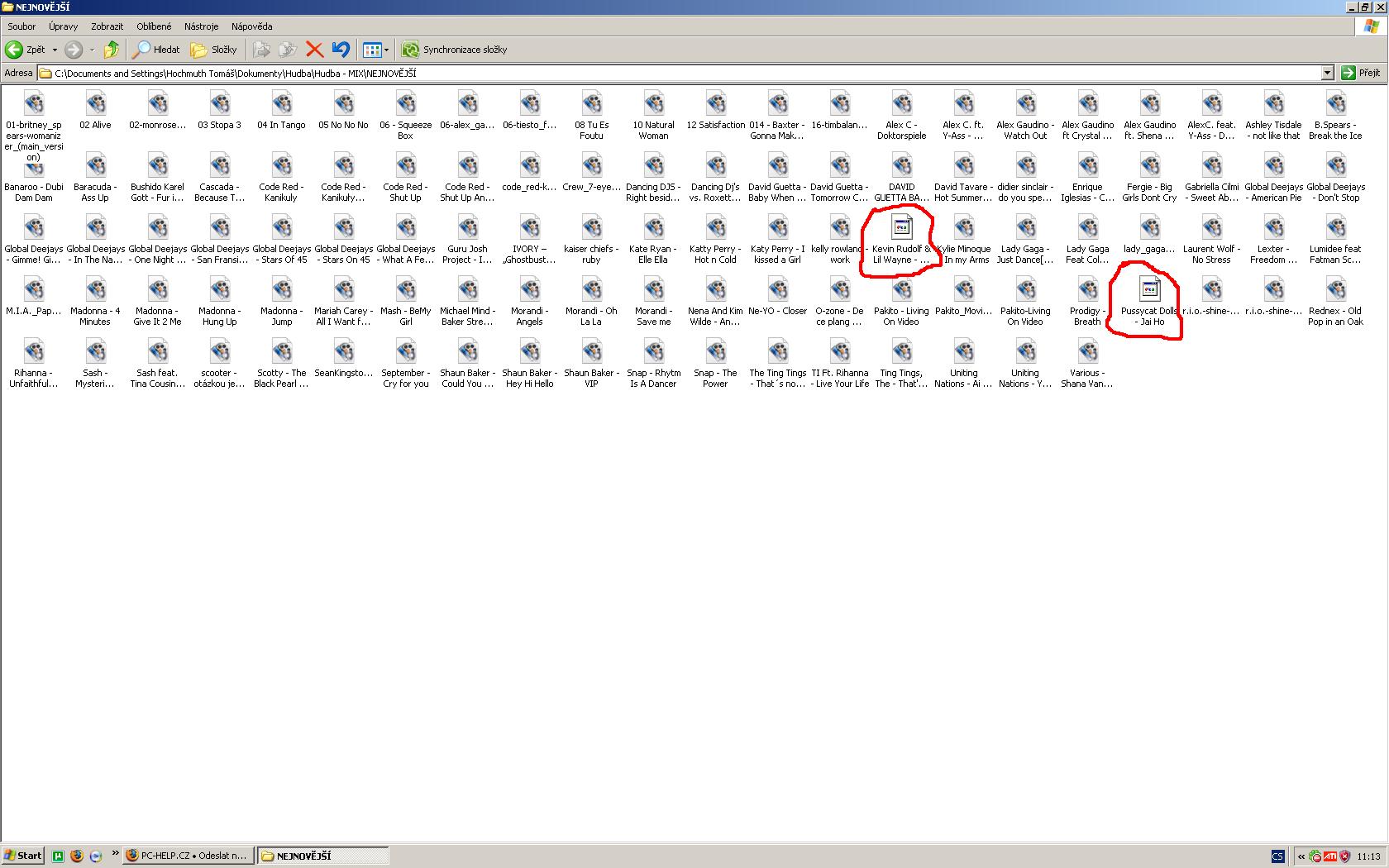Select the 'Fergie - Big Girls Dont Cry' file name

[1149, 193]
